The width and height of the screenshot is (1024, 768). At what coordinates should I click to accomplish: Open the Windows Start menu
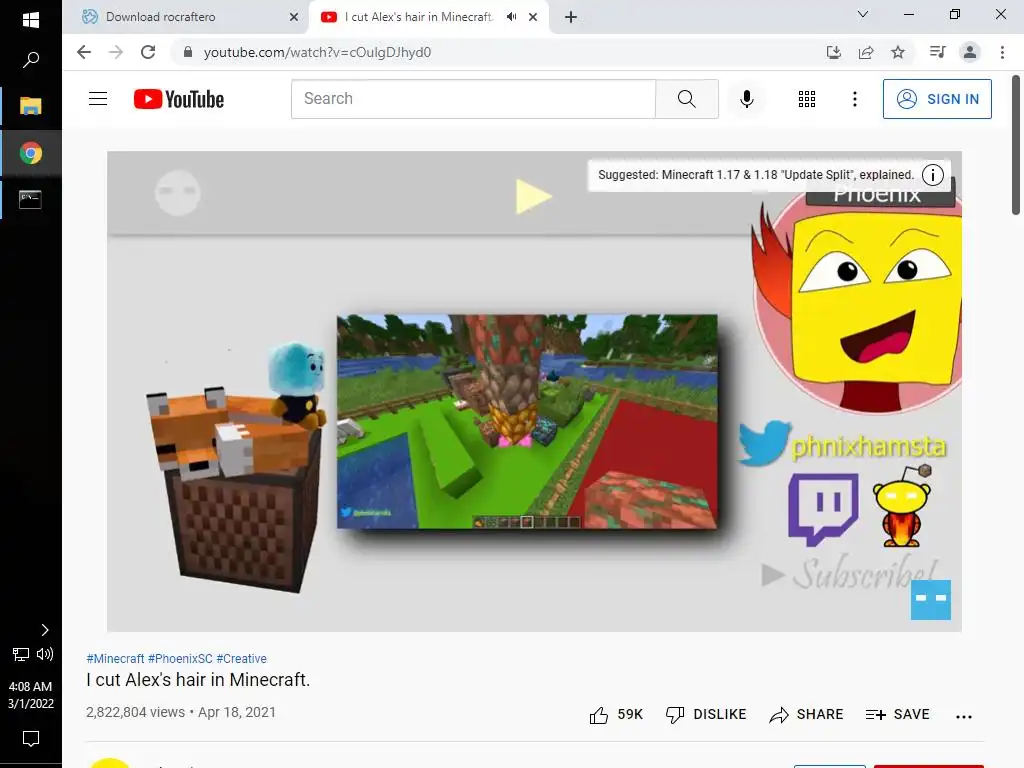tap(31, 20)
